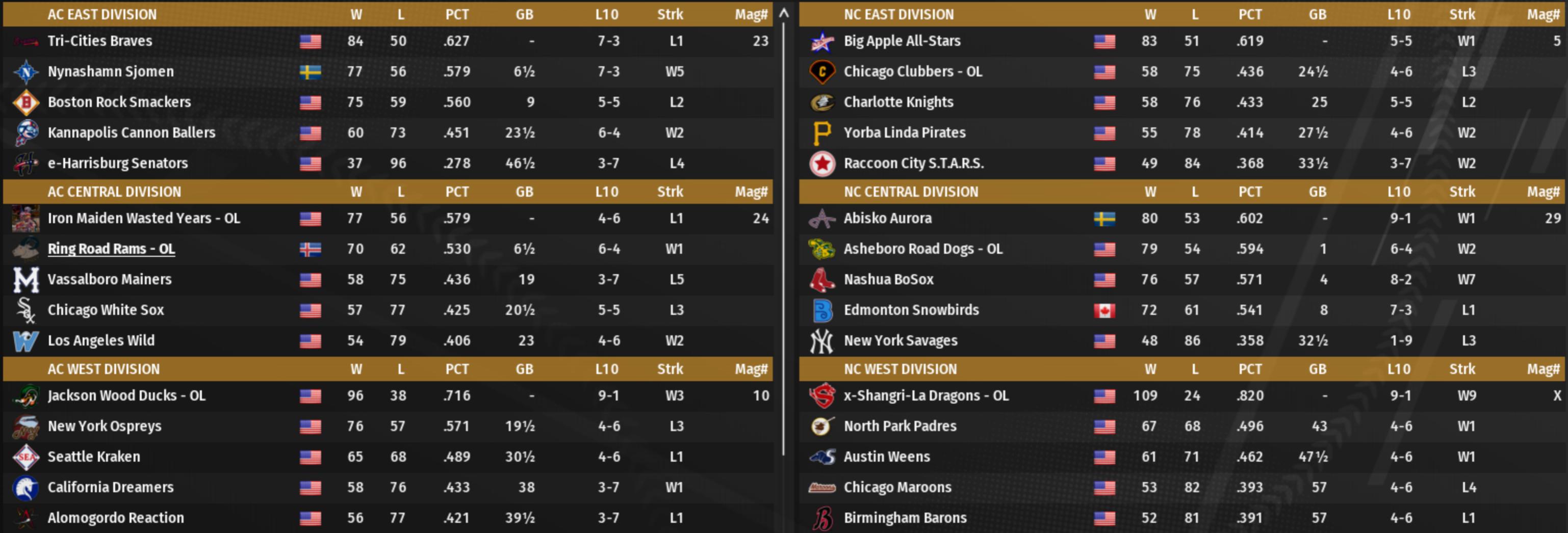Click the Mag# header in NC West Division
This screenshot has width=1568, height=533.
point(1543,369)
